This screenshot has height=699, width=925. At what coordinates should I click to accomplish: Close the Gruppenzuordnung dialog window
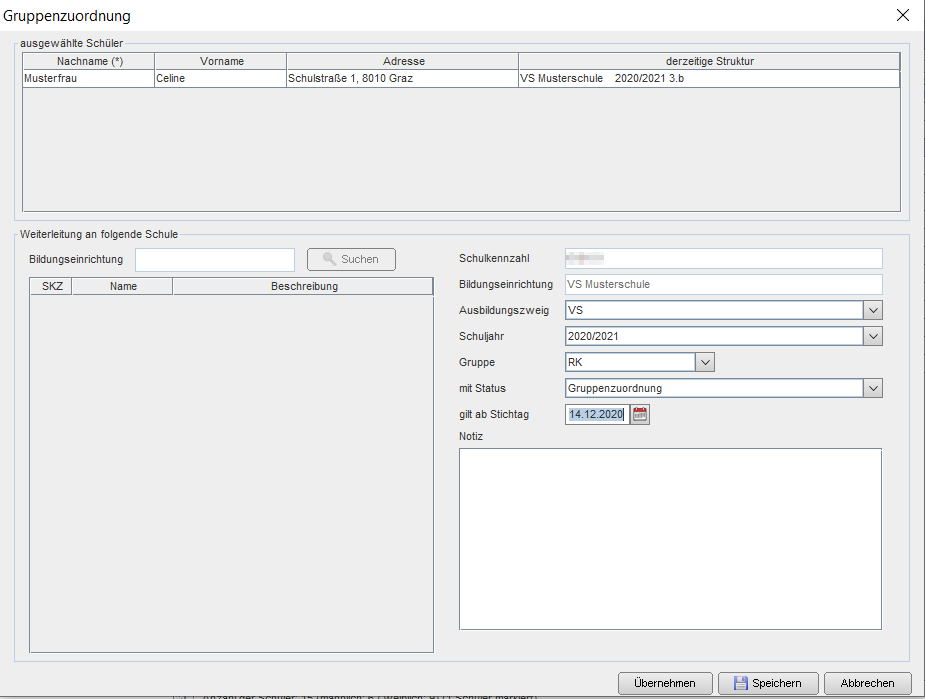coord(902,15)
